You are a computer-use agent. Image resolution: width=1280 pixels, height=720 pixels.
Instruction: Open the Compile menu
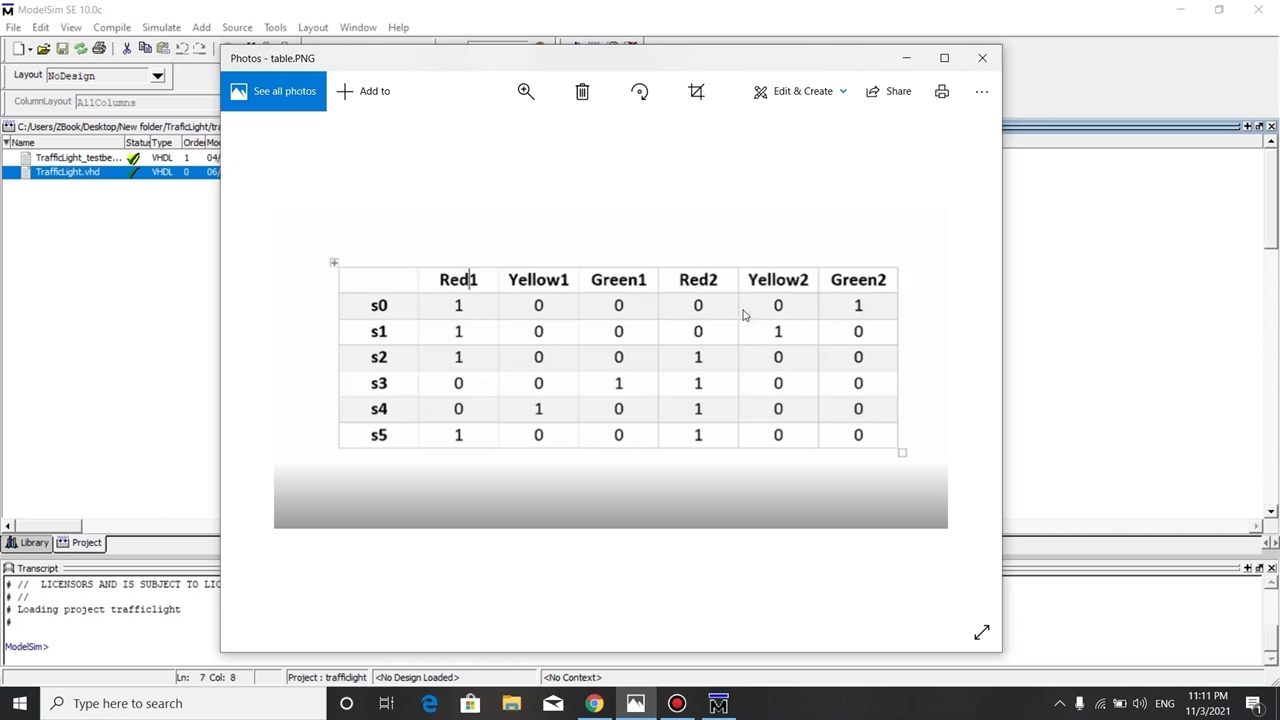(x=112, y=27)
